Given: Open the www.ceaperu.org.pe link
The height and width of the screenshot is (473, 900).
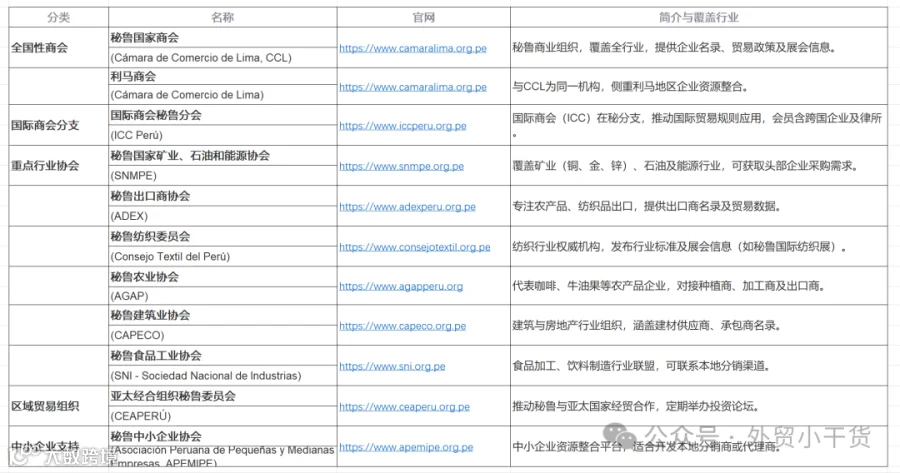Looking at the screenshot, I should click(404, 407).
